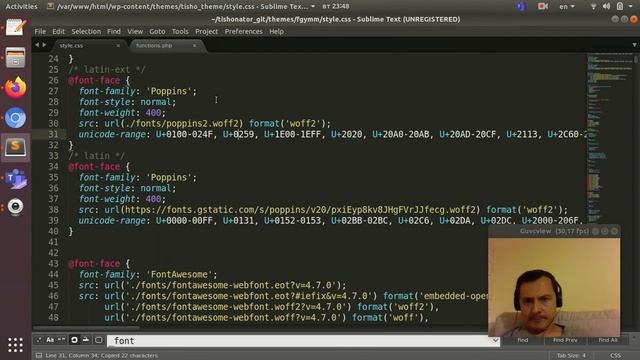Open the network indicator in top bar
This screenshot has width=640, height=360.
[593, 7]
